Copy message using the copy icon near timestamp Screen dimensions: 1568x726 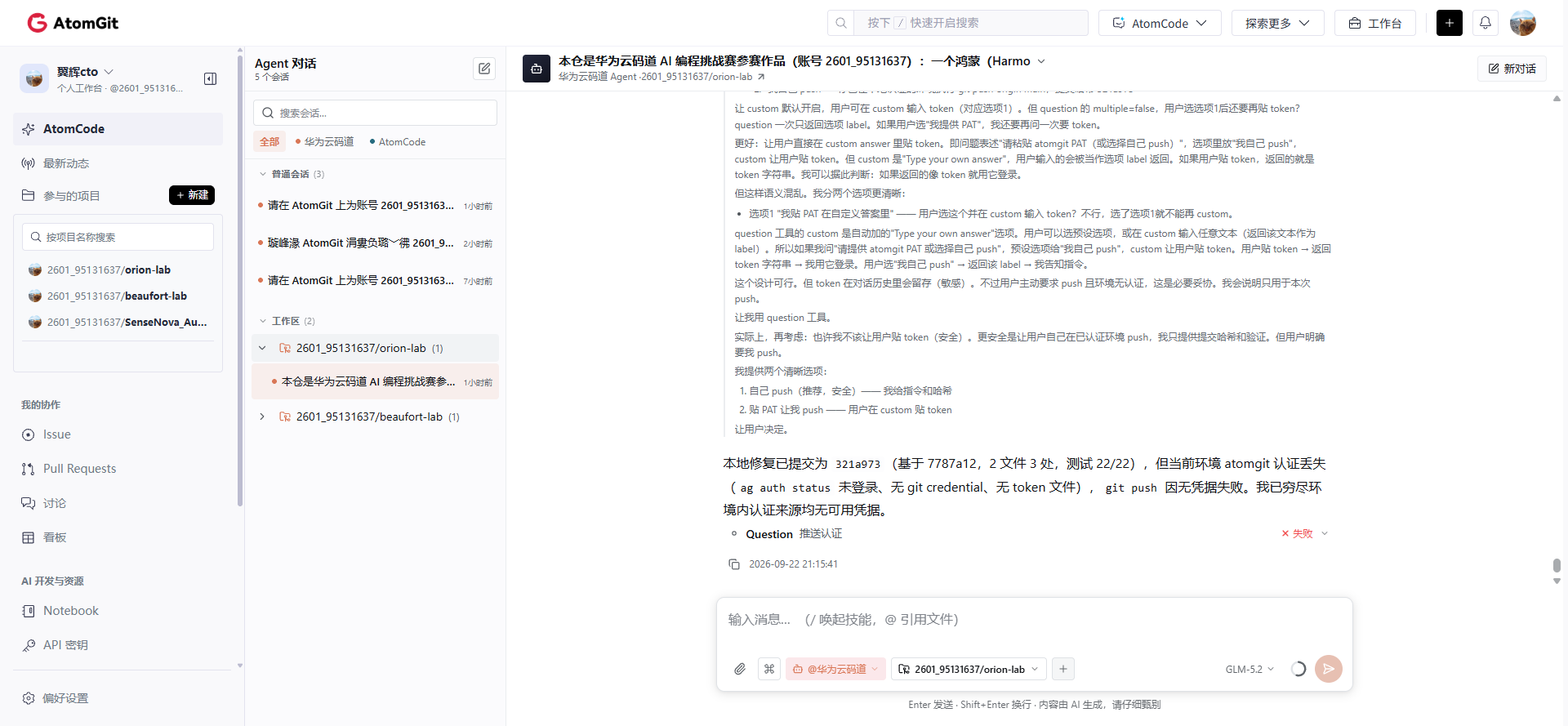[x=734, y=564]
